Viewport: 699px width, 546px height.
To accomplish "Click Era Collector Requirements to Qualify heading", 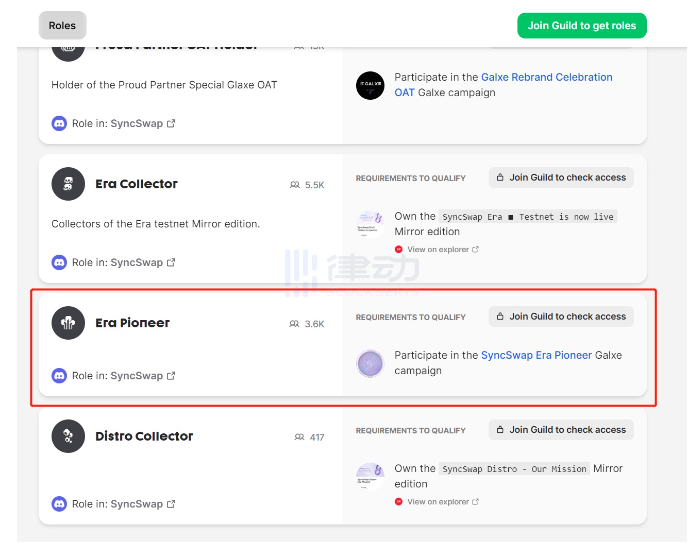I will (x=411, y=178).
